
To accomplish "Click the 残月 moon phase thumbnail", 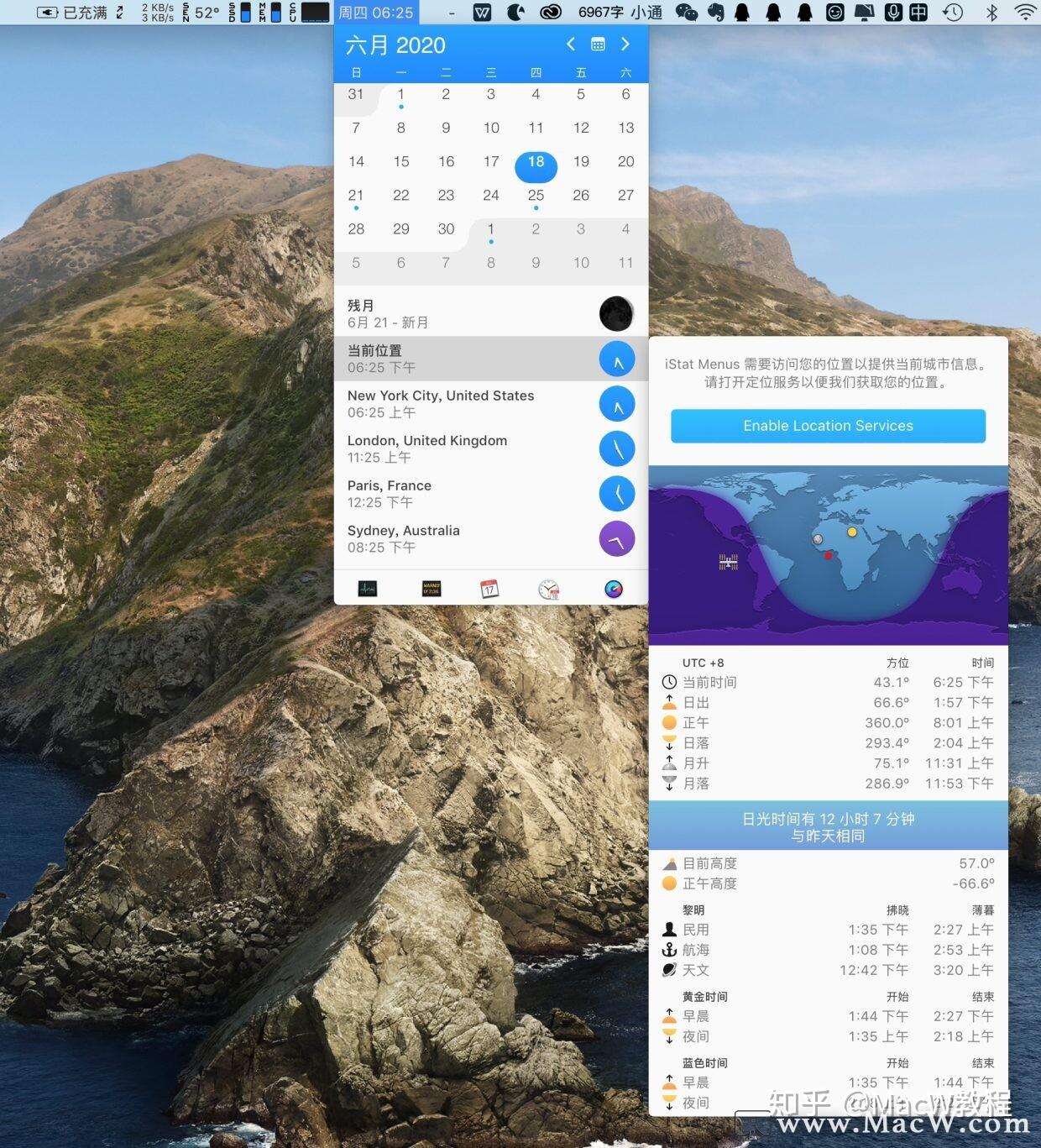I will click(615, 313).
